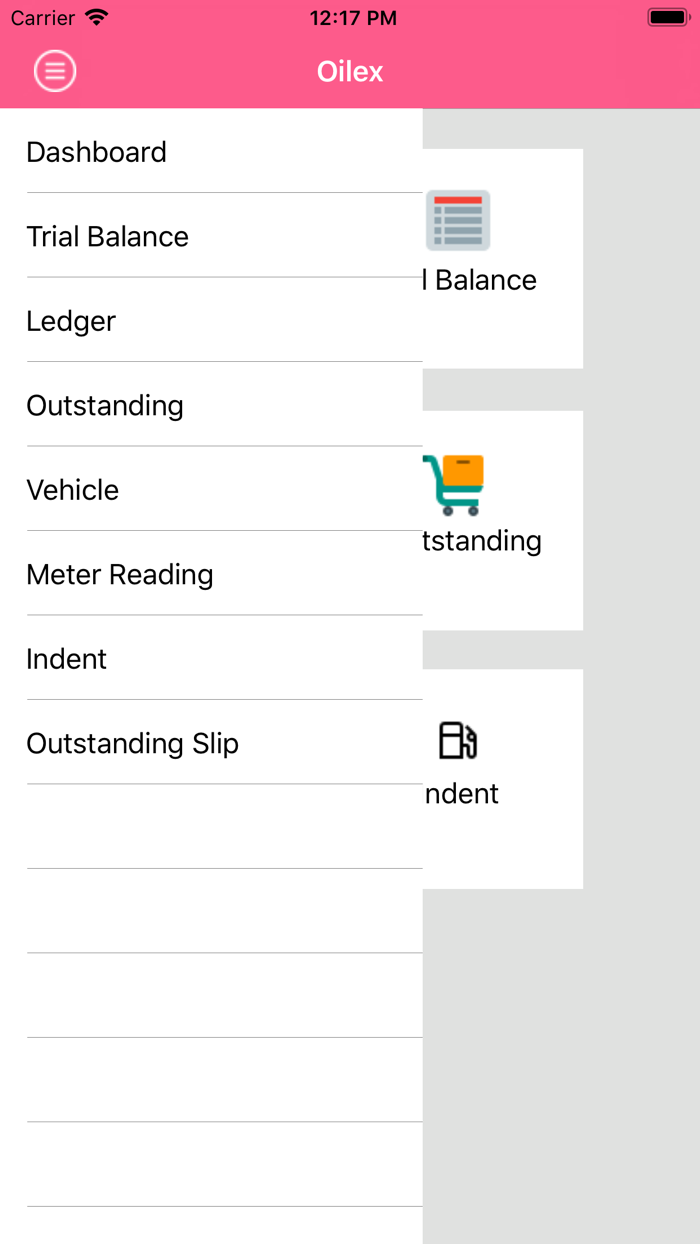Open the Ledger menu item

(71, 321)
